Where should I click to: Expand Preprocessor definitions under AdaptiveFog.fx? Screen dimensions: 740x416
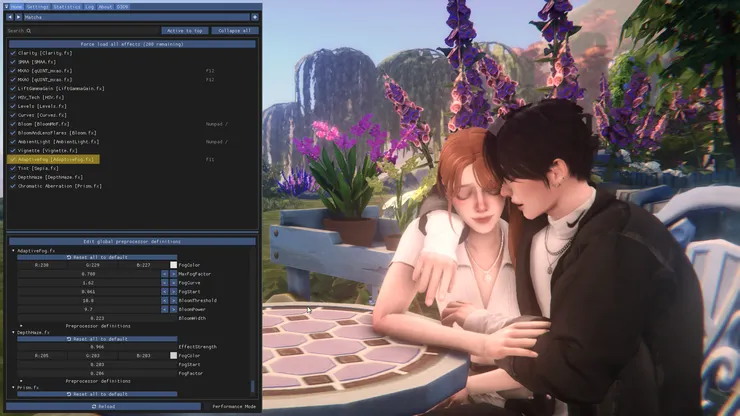coord(21,326)
